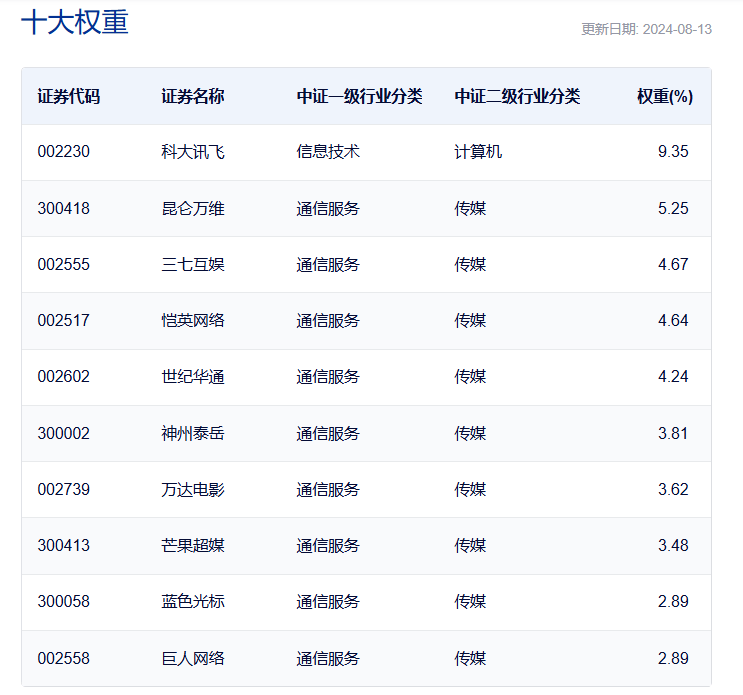The image size is (743, 695).
Task: Select the name 恺英网络
Action: pyautogui.click(x=193, y=320)
